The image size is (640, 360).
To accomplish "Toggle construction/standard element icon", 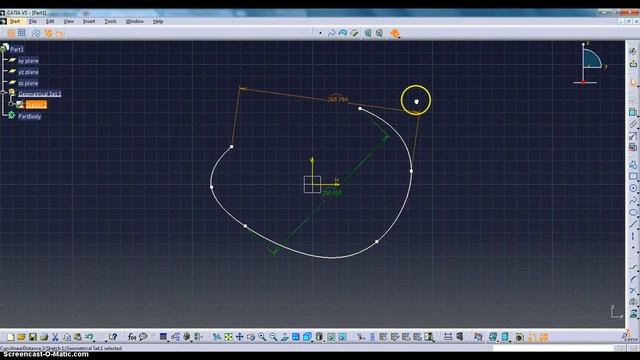I will point(36,33).
